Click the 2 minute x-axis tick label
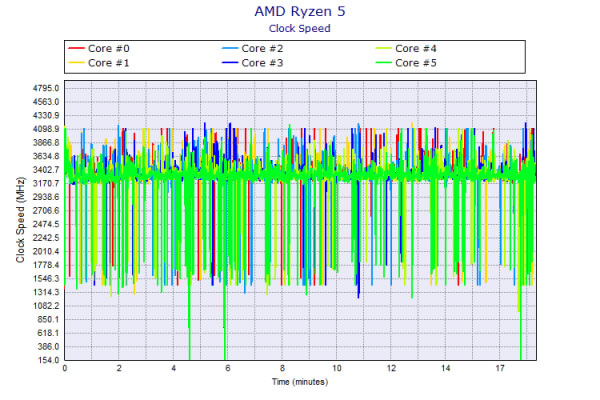600x400 pixels. pyautogui.click(x=119, y=368)
